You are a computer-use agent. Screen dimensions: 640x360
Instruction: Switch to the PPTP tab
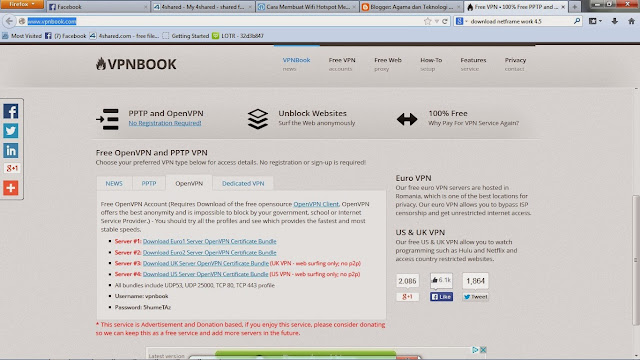[x=149, y=183]
